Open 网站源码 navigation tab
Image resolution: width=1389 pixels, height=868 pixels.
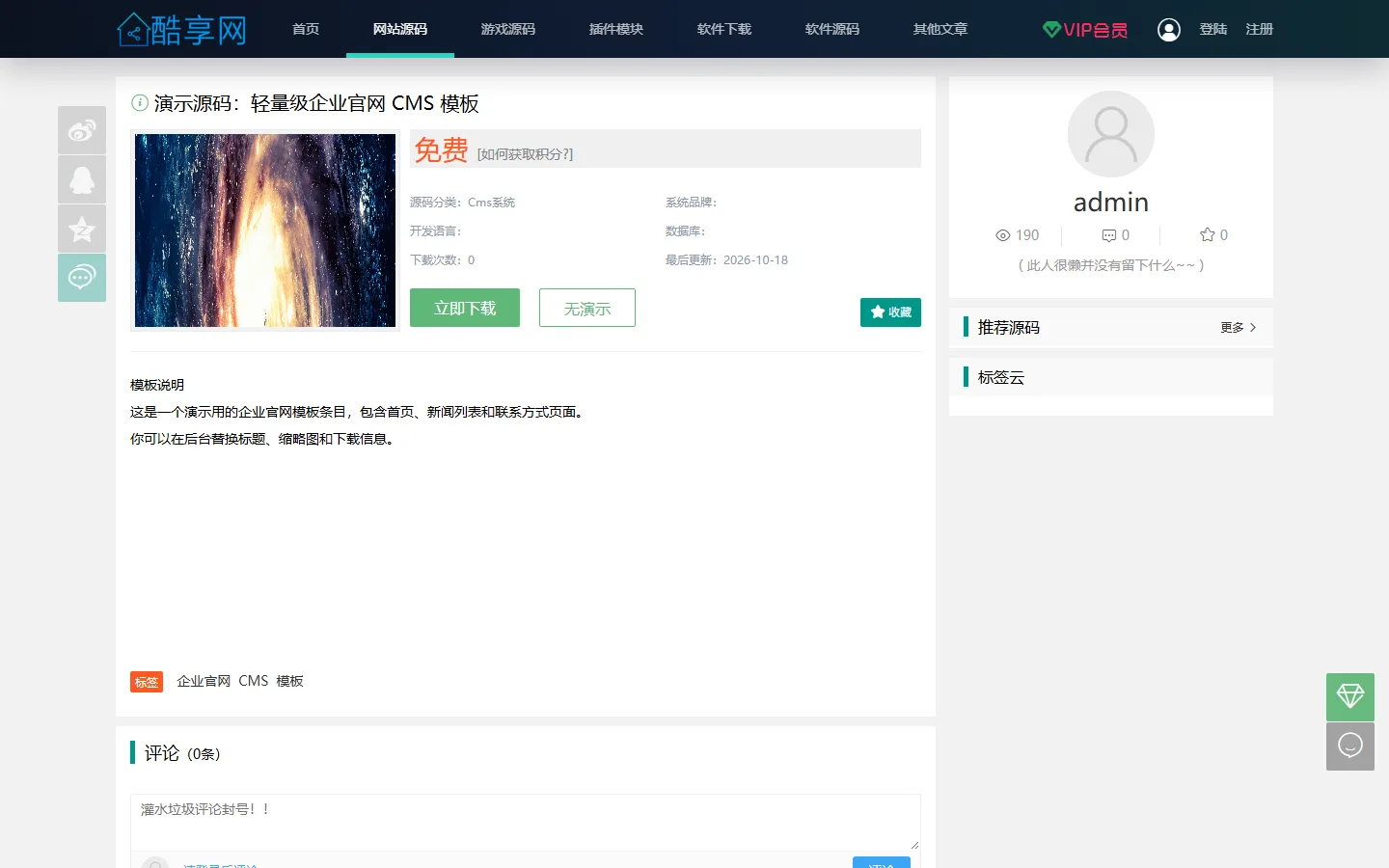click(400, 29)
